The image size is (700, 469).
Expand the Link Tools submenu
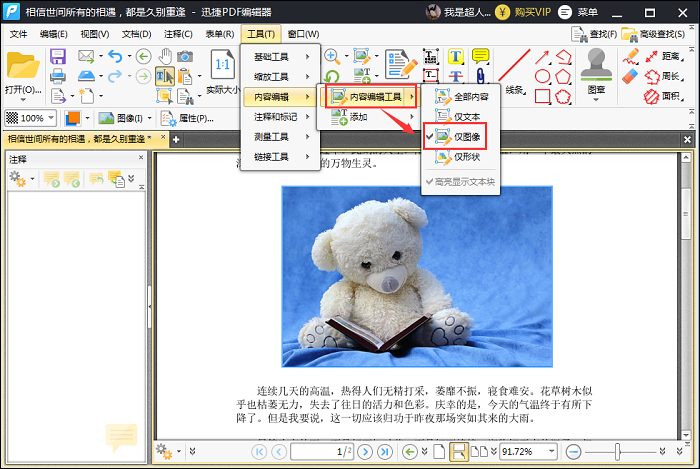tap(280, 157)
